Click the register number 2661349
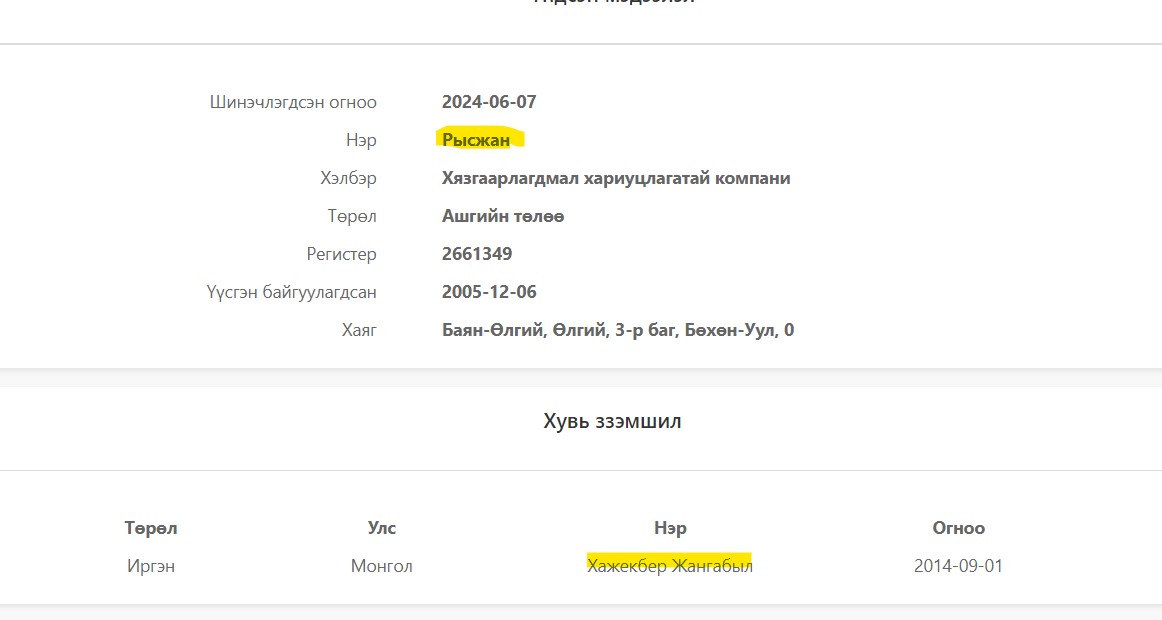Image resolution: width=1162 pixels, height=620 pixels. pyautogui.click(x=476, y=254)
